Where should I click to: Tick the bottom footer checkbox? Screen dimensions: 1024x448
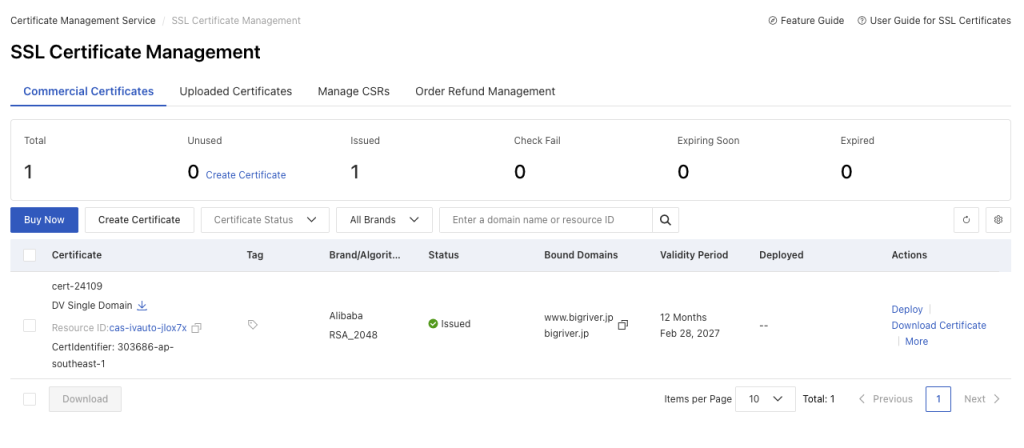(x=29, y=399)
